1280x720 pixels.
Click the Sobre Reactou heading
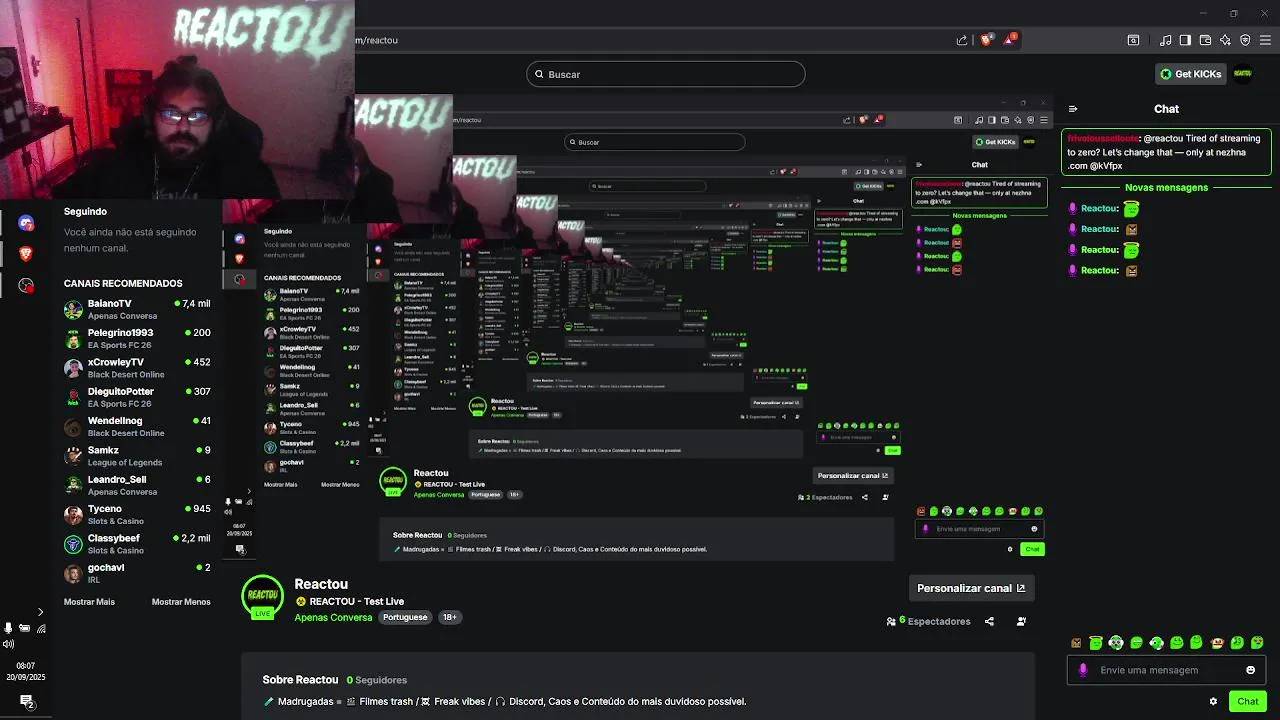pyautogui.click(x=300, y=680)
